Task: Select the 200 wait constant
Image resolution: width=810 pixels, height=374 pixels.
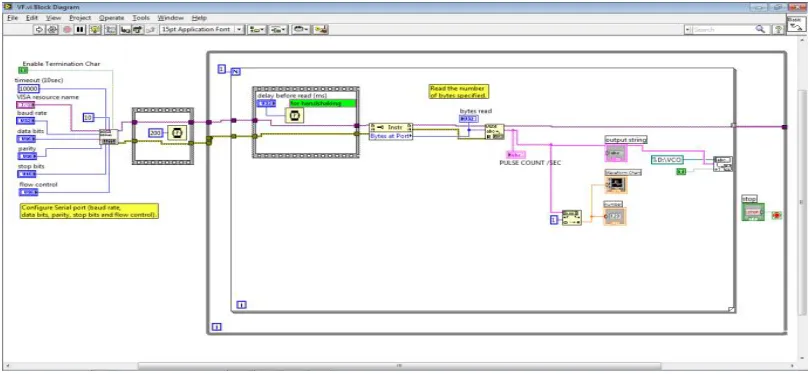Action: (x=155, y=133)
